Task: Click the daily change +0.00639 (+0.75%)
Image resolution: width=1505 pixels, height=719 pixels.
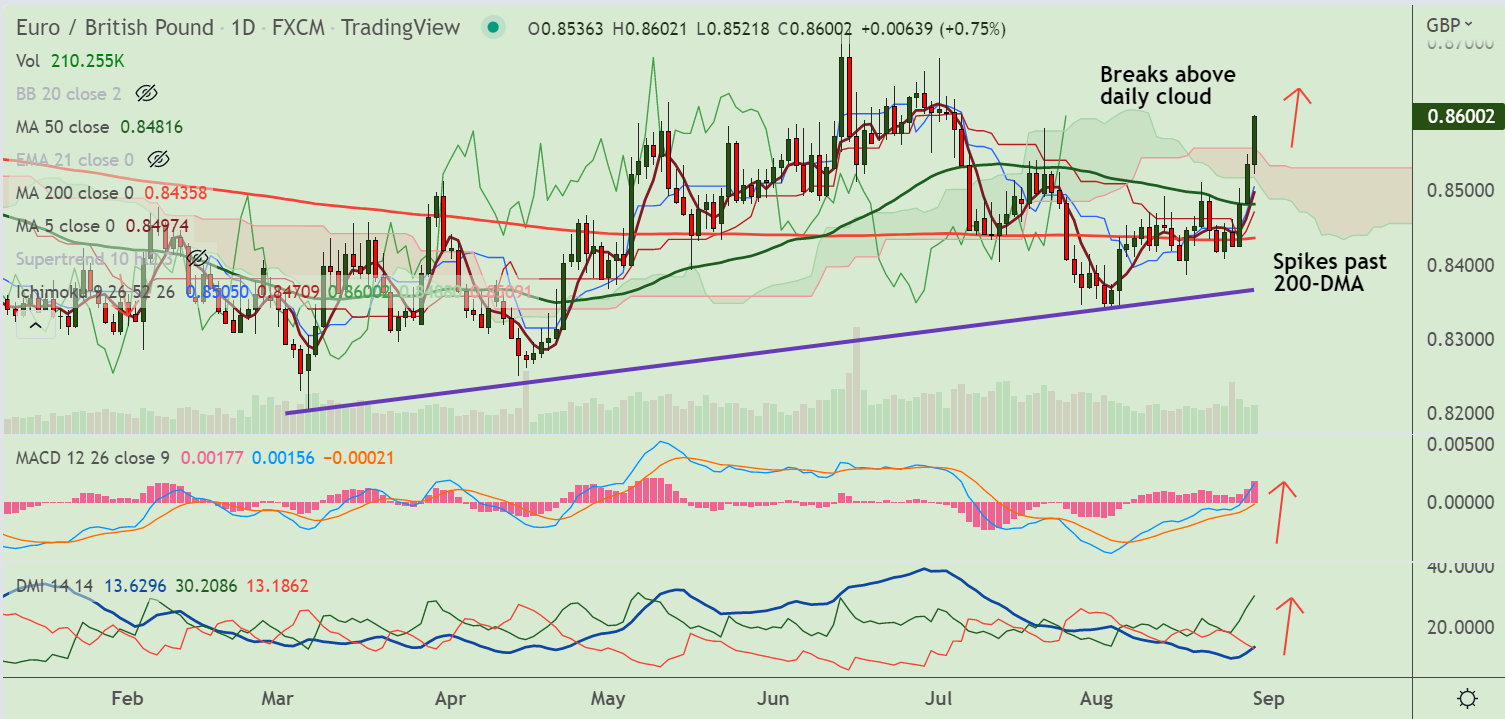Action: pos(933,29)
